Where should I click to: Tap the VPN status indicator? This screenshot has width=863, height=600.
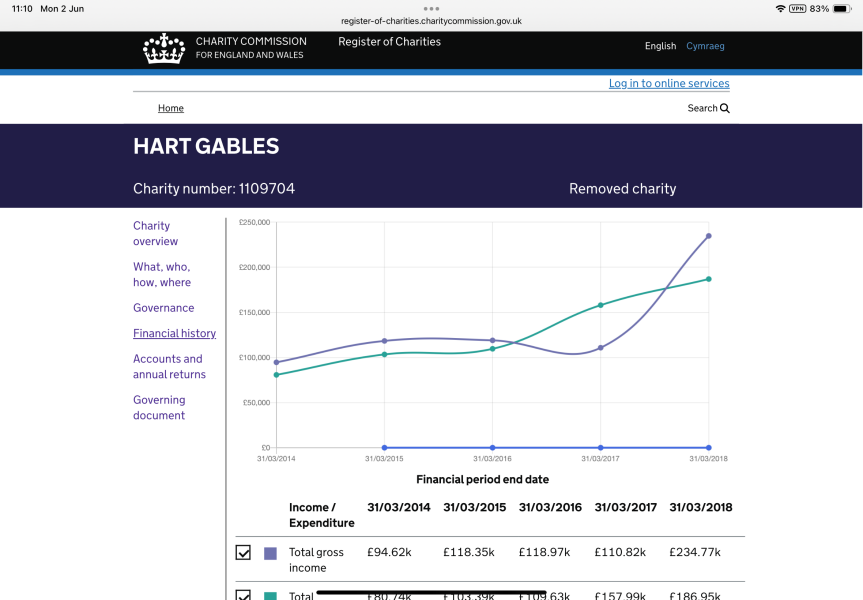(797, 8)
